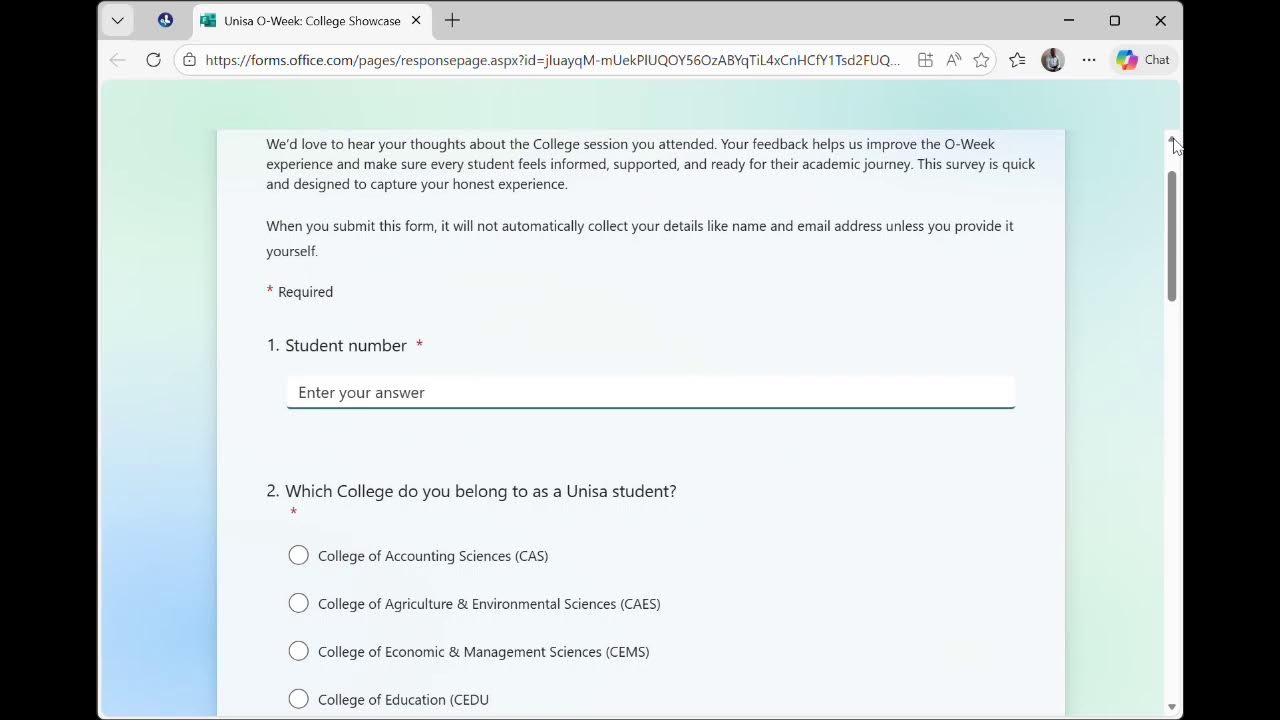The height and width of the screenshot is (720, 1280).
Task: Open browser Settings and more menu
Action: tap(1089, 60)
